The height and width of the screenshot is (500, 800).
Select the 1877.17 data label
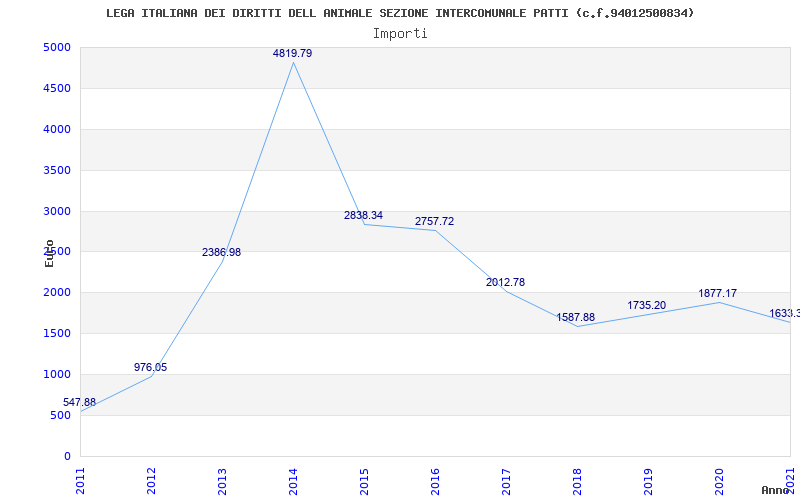717,293
